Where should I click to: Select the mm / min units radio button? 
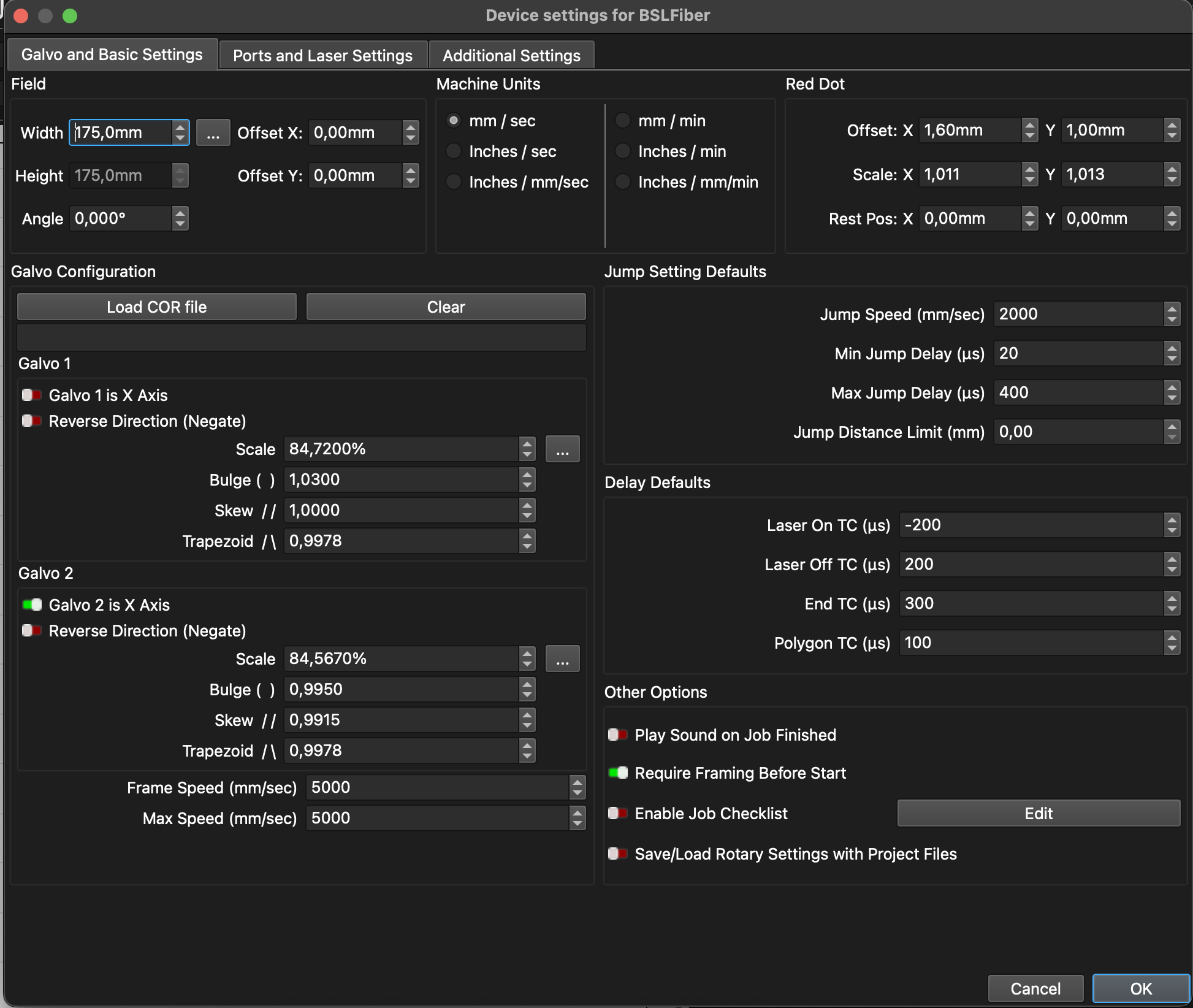[623, 121]
